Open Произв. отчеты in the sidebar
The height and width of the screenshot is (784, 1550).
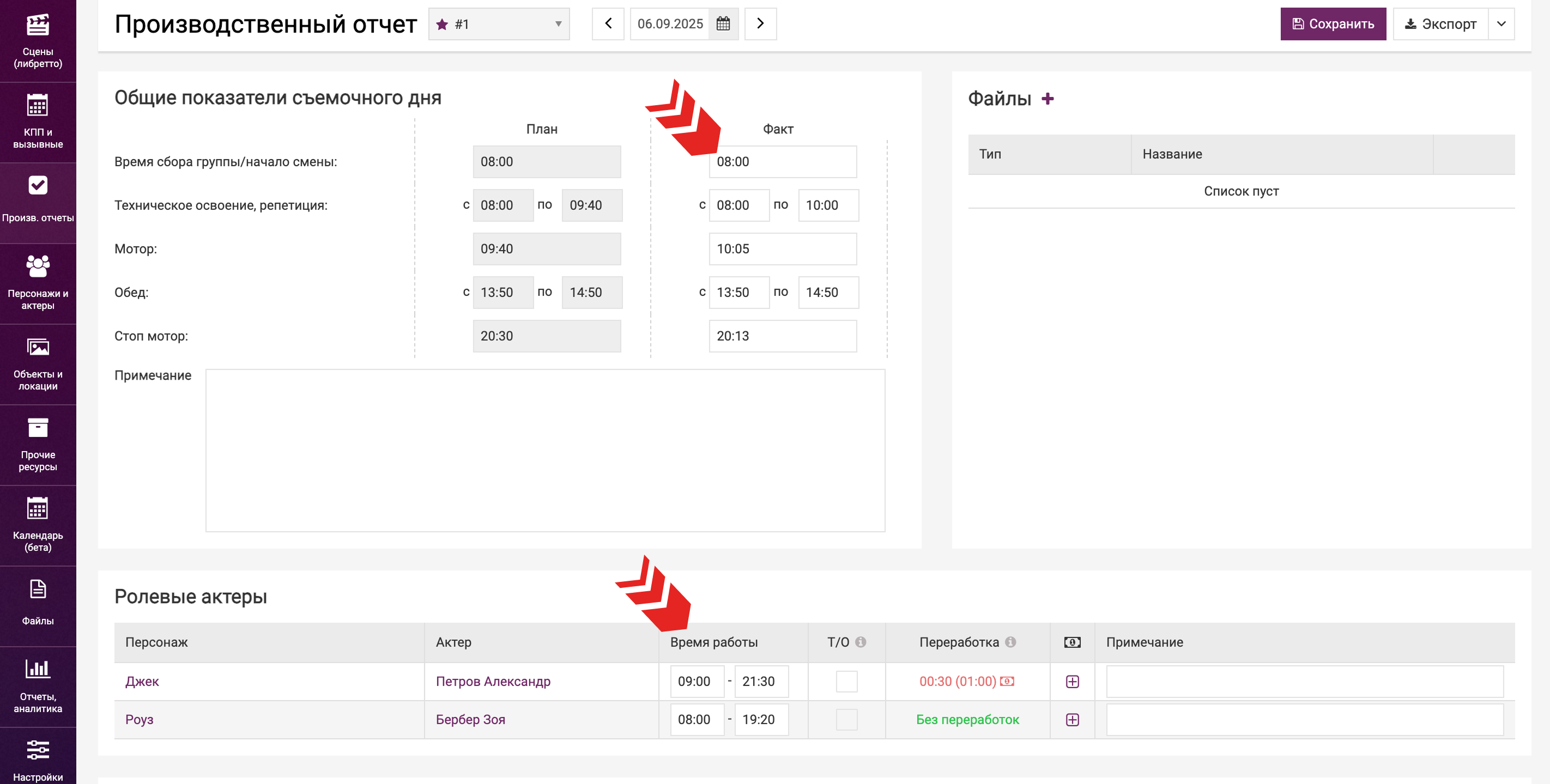tap(38, 203)
